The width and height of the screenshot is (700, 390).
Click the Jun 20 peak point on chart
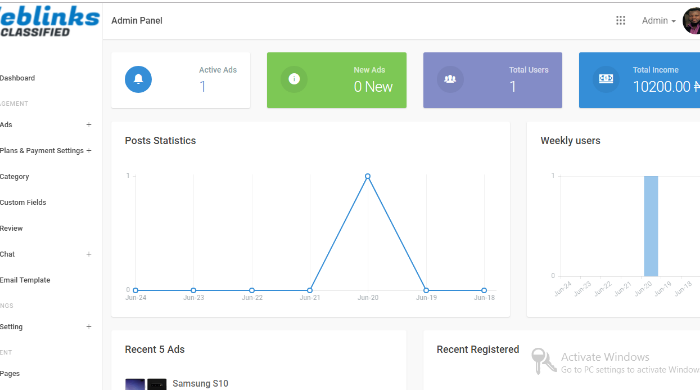[x=368, y=176]
